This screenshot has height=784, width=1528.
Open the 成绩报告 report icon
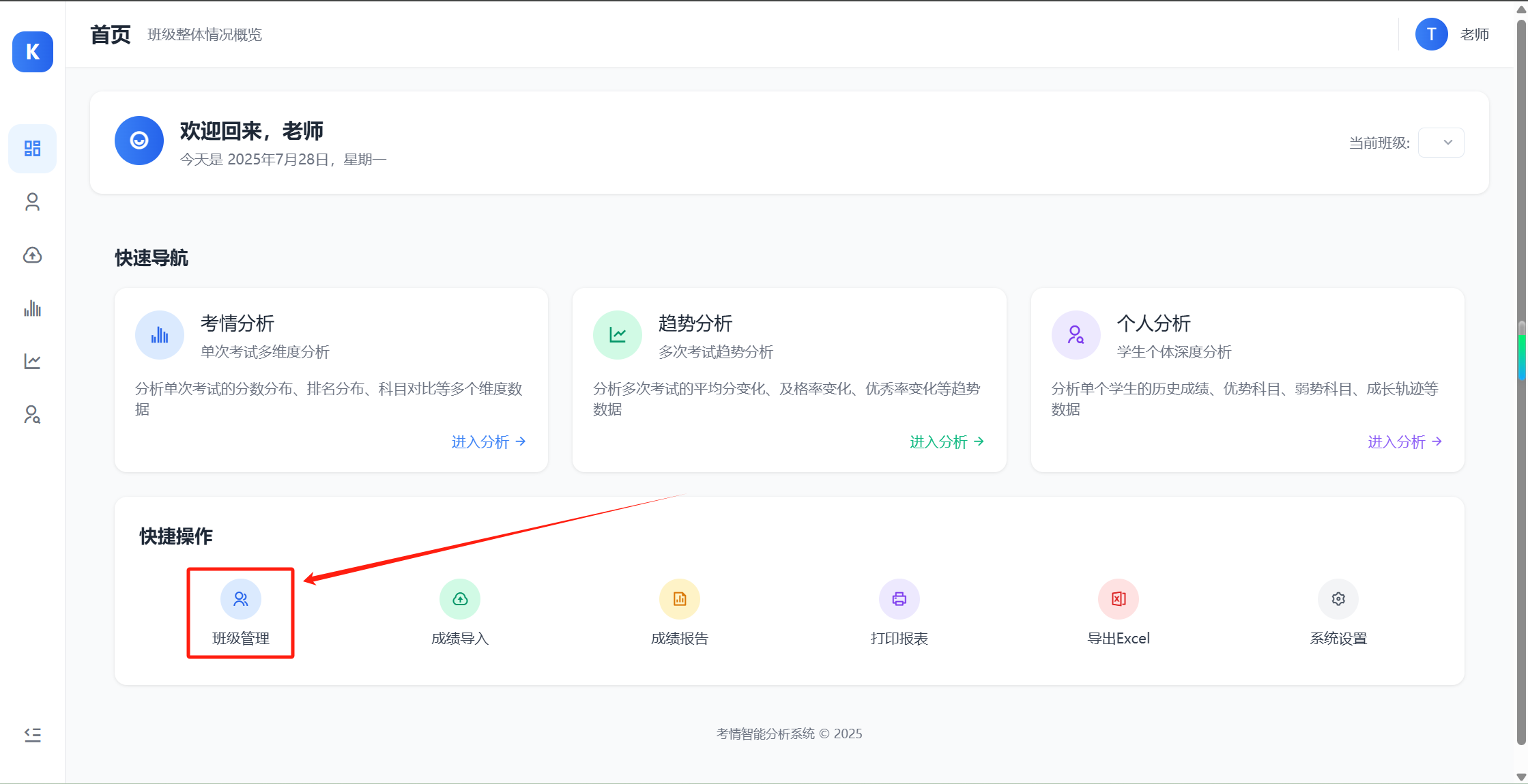680,599
